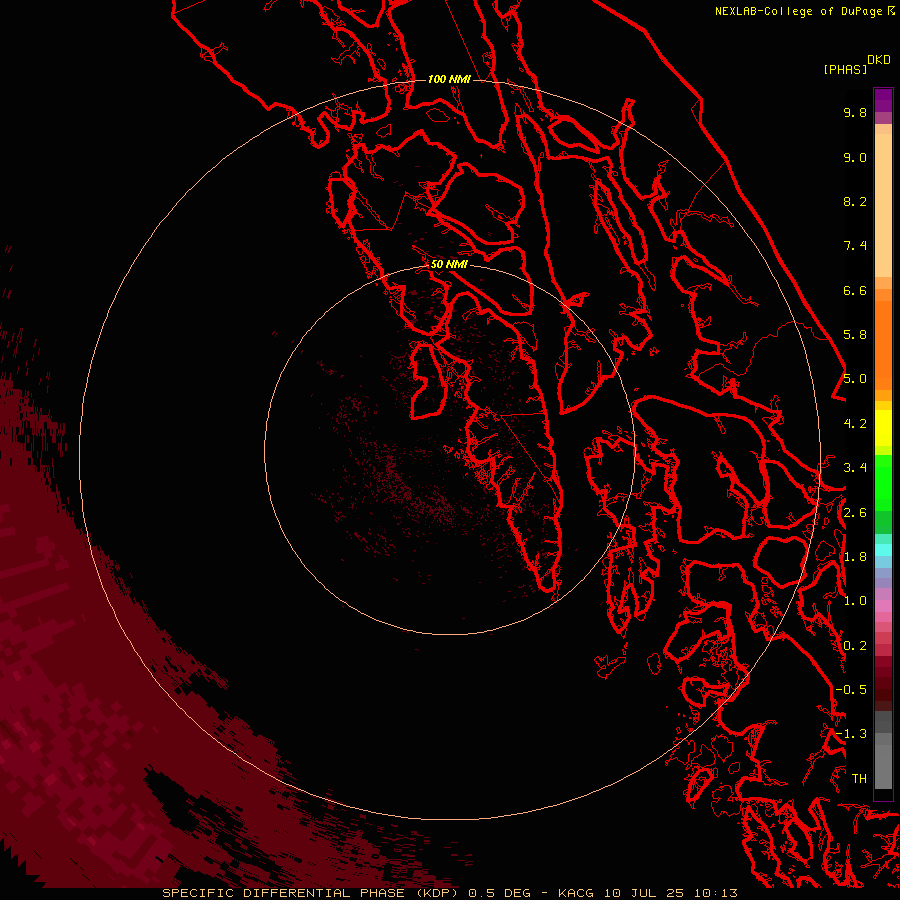Click the 10 JUL 25 10:13 timestamp
This screenshot has height=900, width=900.
pyautogui.click(x=670, y=893)
